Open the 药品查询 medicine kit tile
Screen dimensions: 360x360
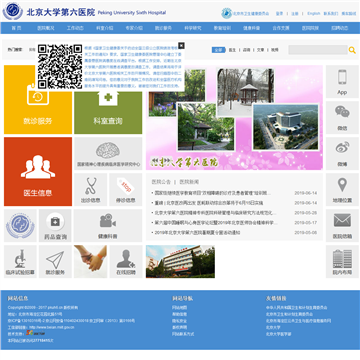pyautogui.click(x=55, y=226)
